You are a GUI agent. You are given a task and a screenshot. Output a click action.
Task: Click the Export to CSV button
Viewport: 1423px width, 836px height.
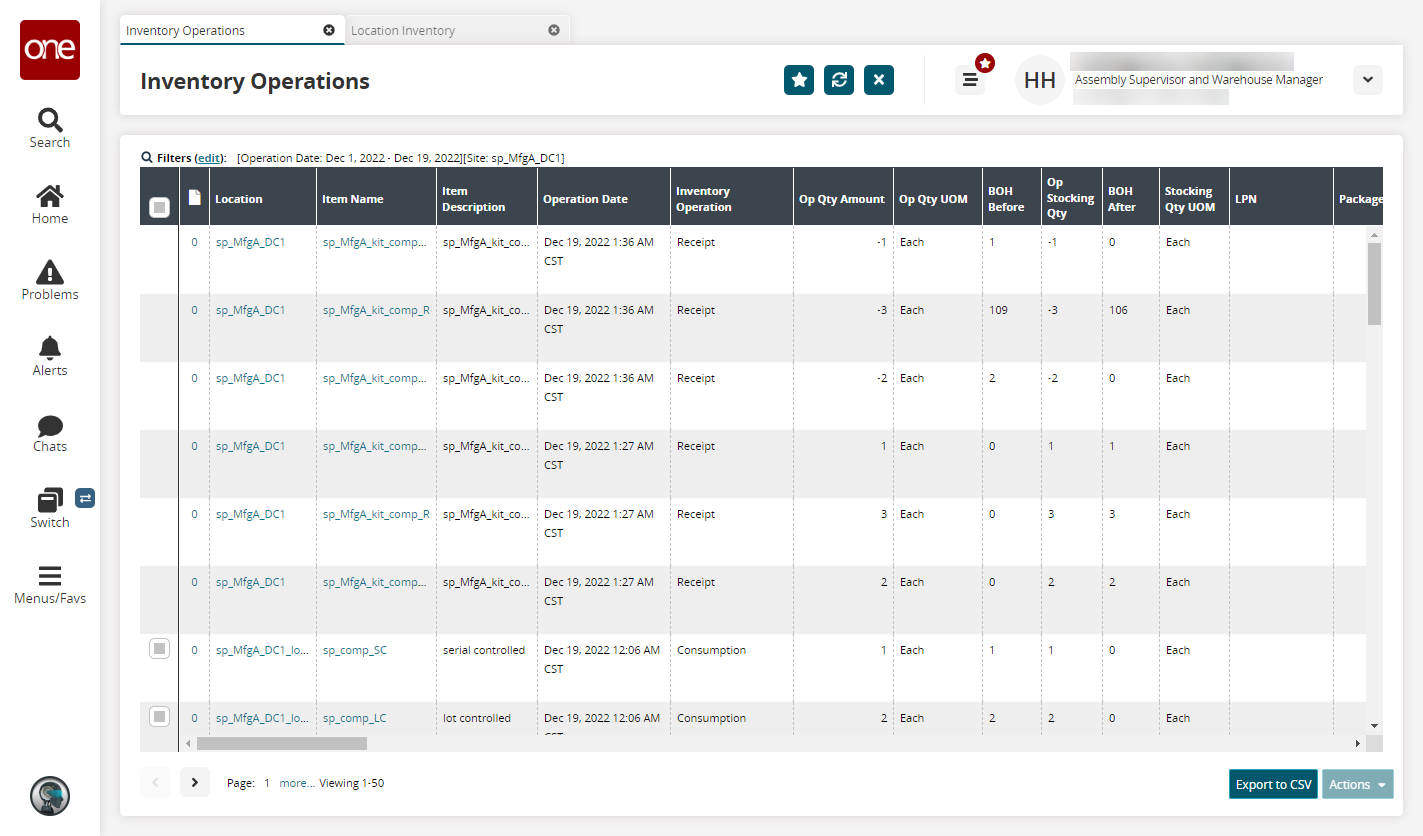(x=1273, y=784)
